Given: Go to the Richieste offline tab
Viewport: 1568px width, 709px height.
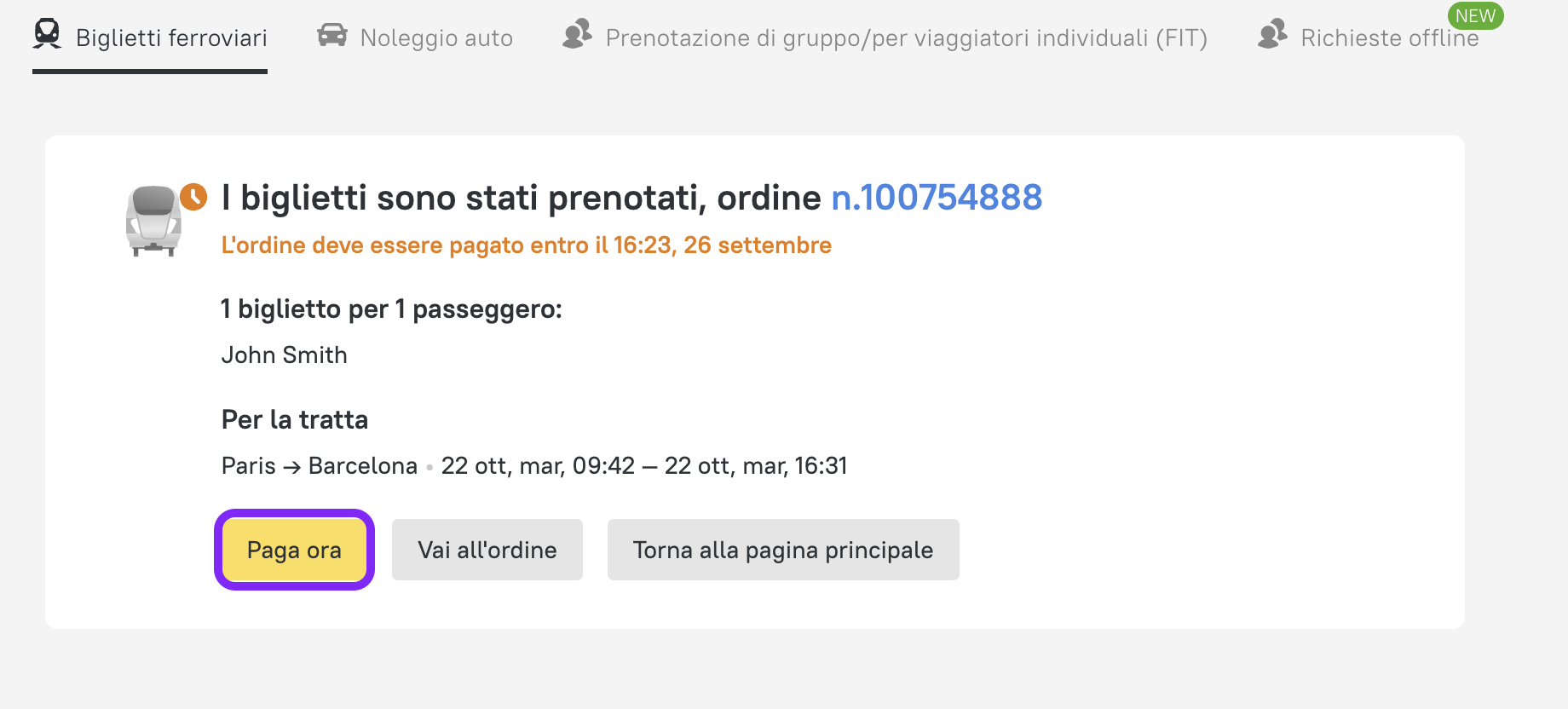Looking at the screenshot, I should (1389, 38).
